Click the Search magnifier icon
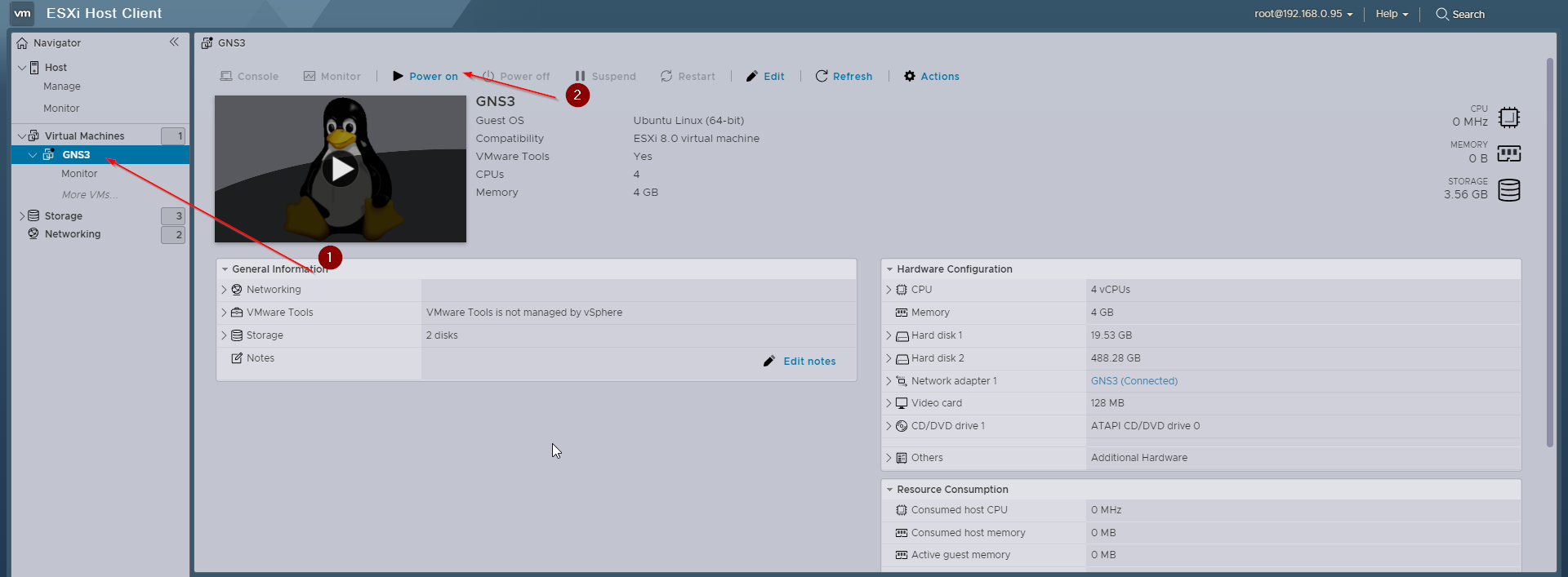 (1442, 14)
